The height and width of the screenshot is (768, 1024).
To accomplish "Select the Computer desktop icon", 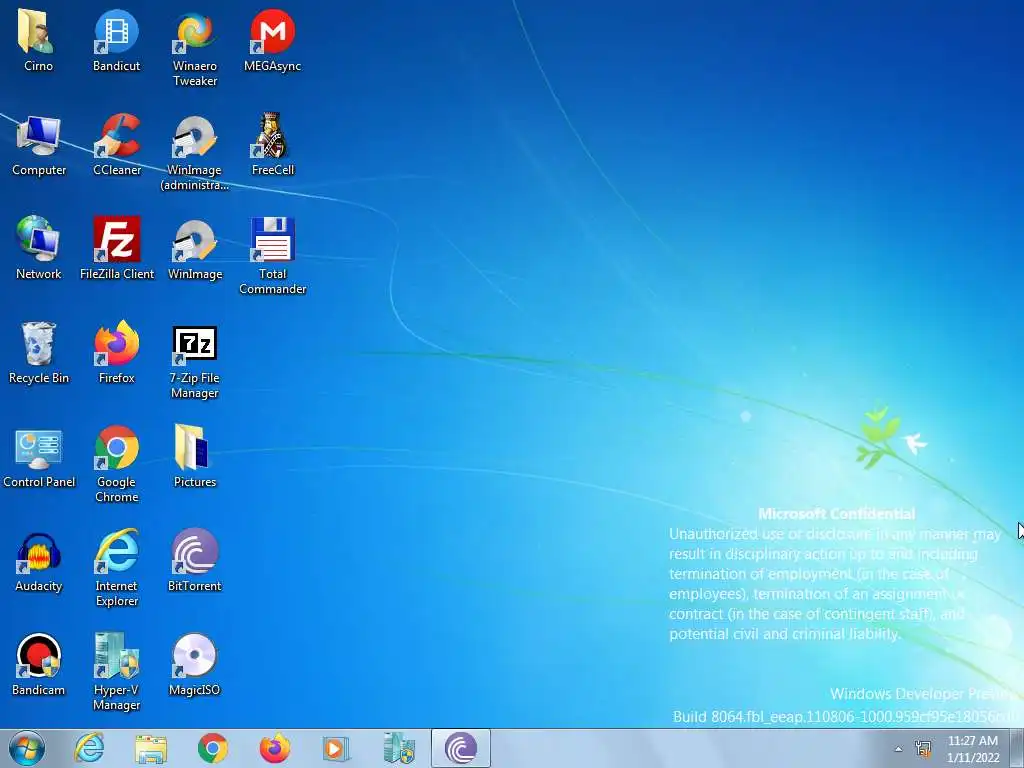I will [x=39, y=144].
